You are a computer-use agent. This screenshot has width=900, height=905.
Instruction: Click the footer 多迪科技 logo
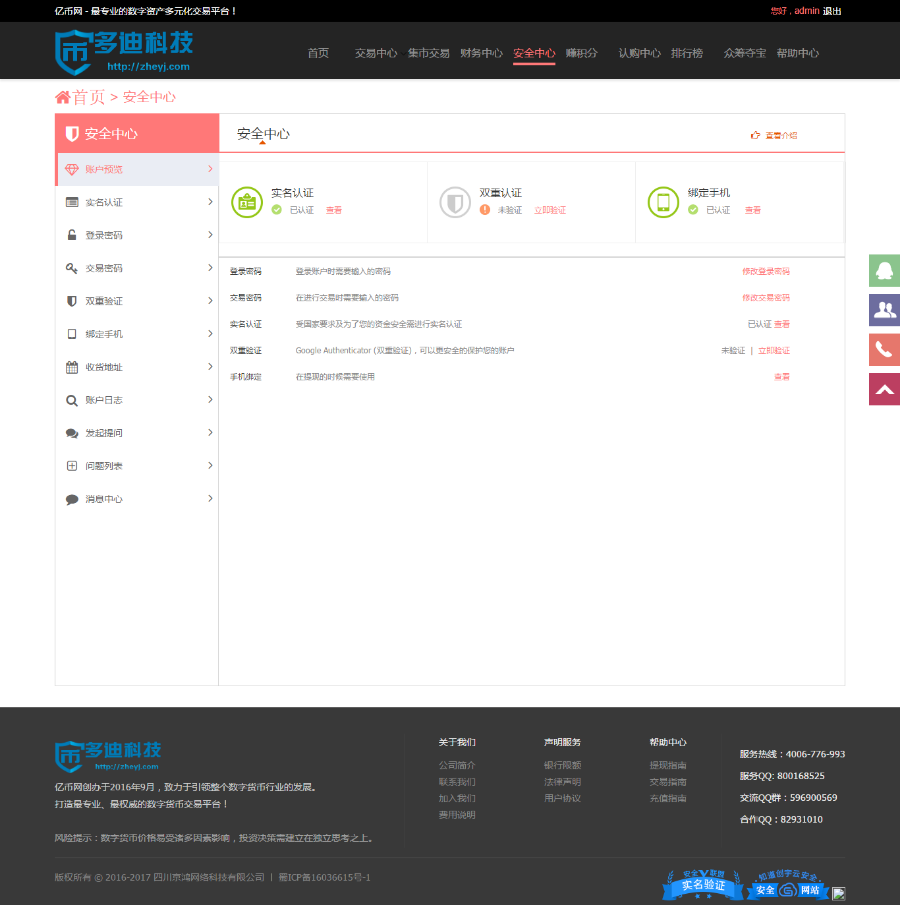tap(108, 756)
